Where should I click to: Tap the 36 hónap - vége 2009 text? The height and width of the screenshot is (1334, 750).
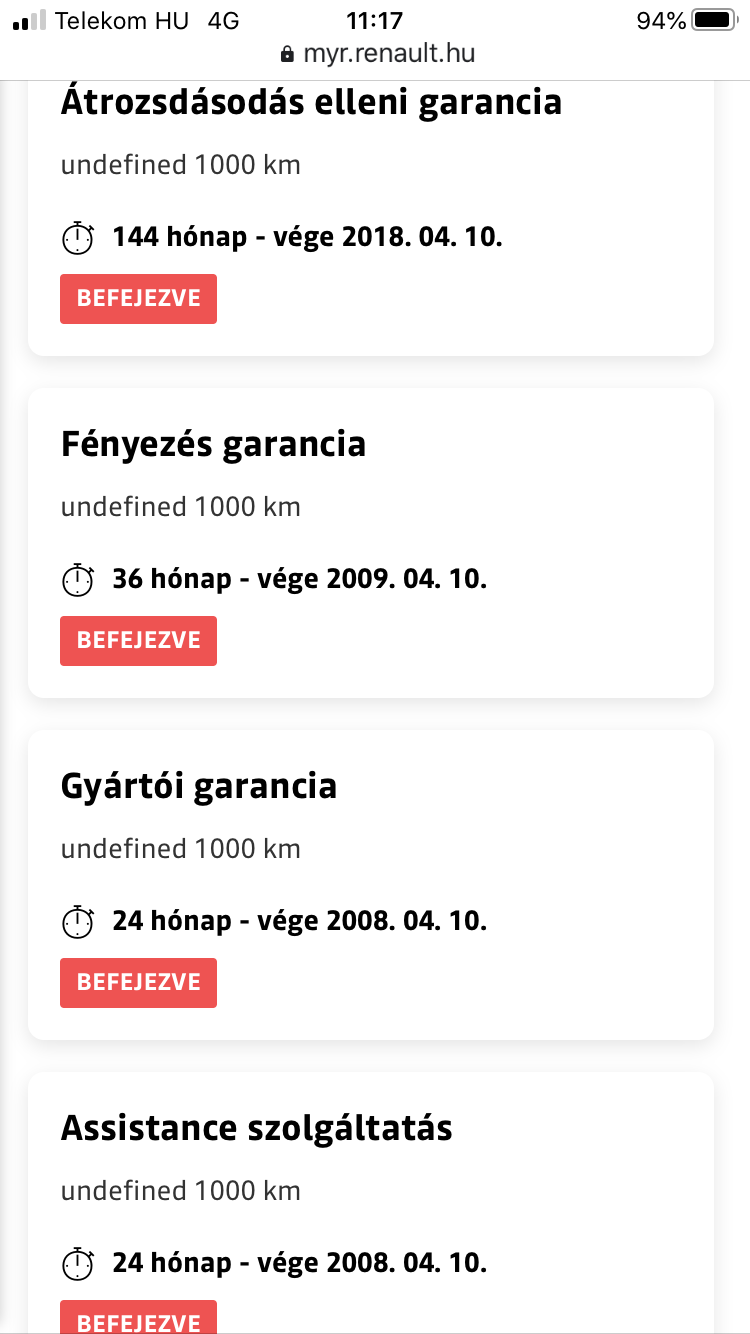tap(299, 580)
